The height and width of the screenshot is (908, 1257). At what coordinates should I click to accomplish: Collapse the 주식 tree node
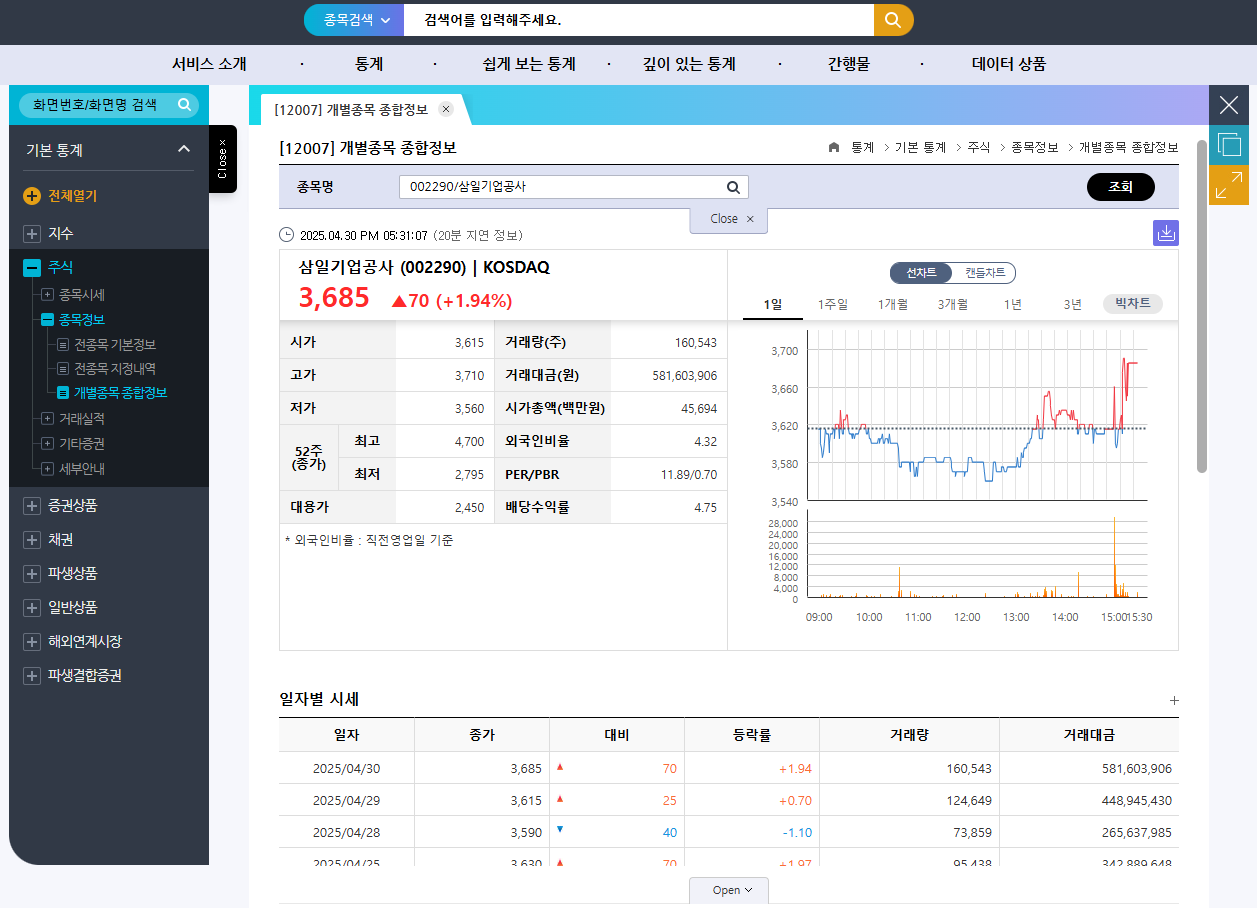(32, 267)
